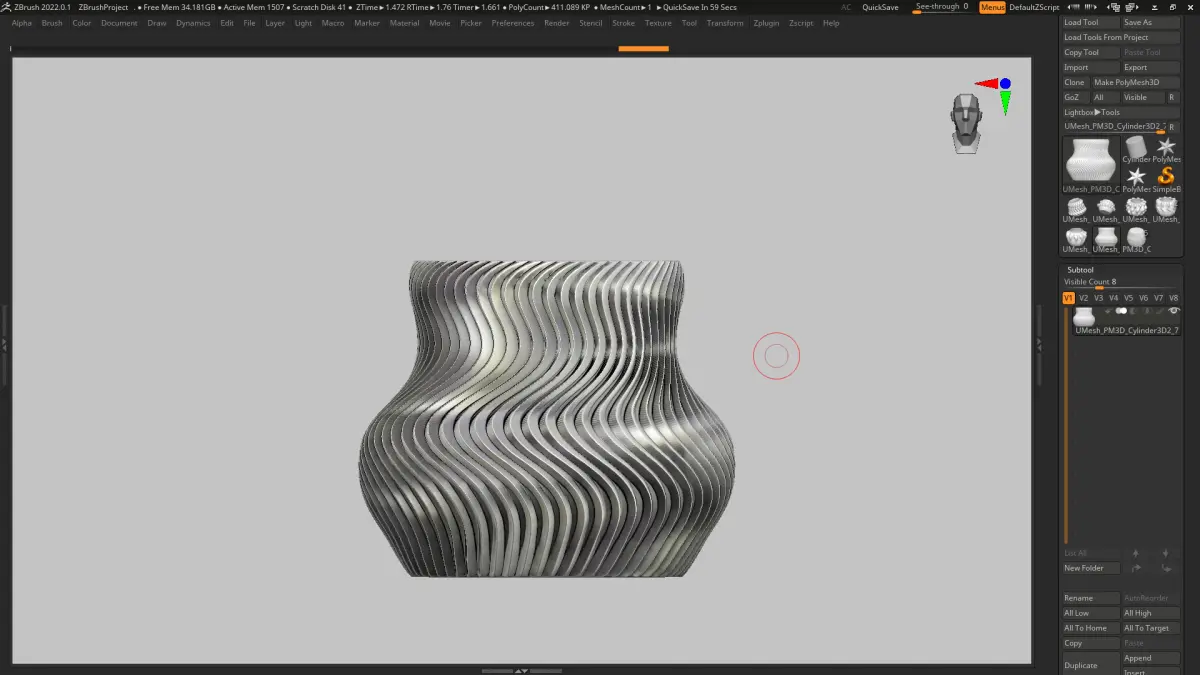The width and height of the screenshot is (1200, 675).
Task: Click the GoZ button
Action: coord(1075,97)
